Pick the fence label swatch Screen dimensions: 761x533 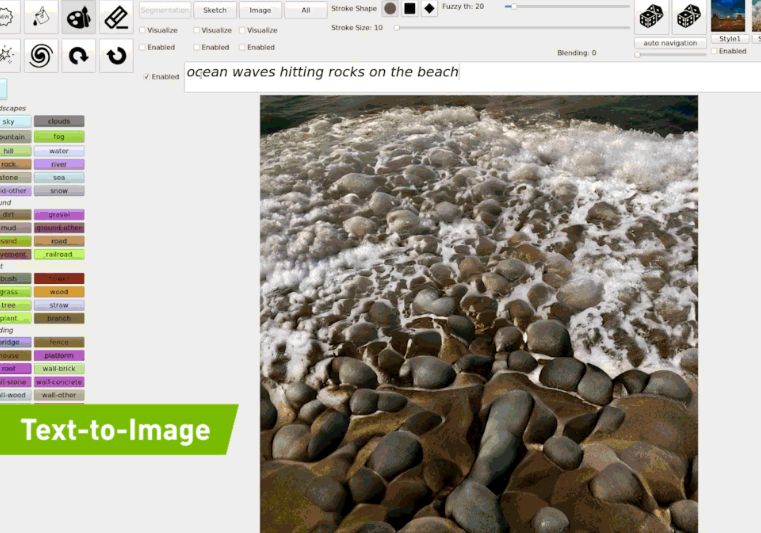tap(59, 342)
